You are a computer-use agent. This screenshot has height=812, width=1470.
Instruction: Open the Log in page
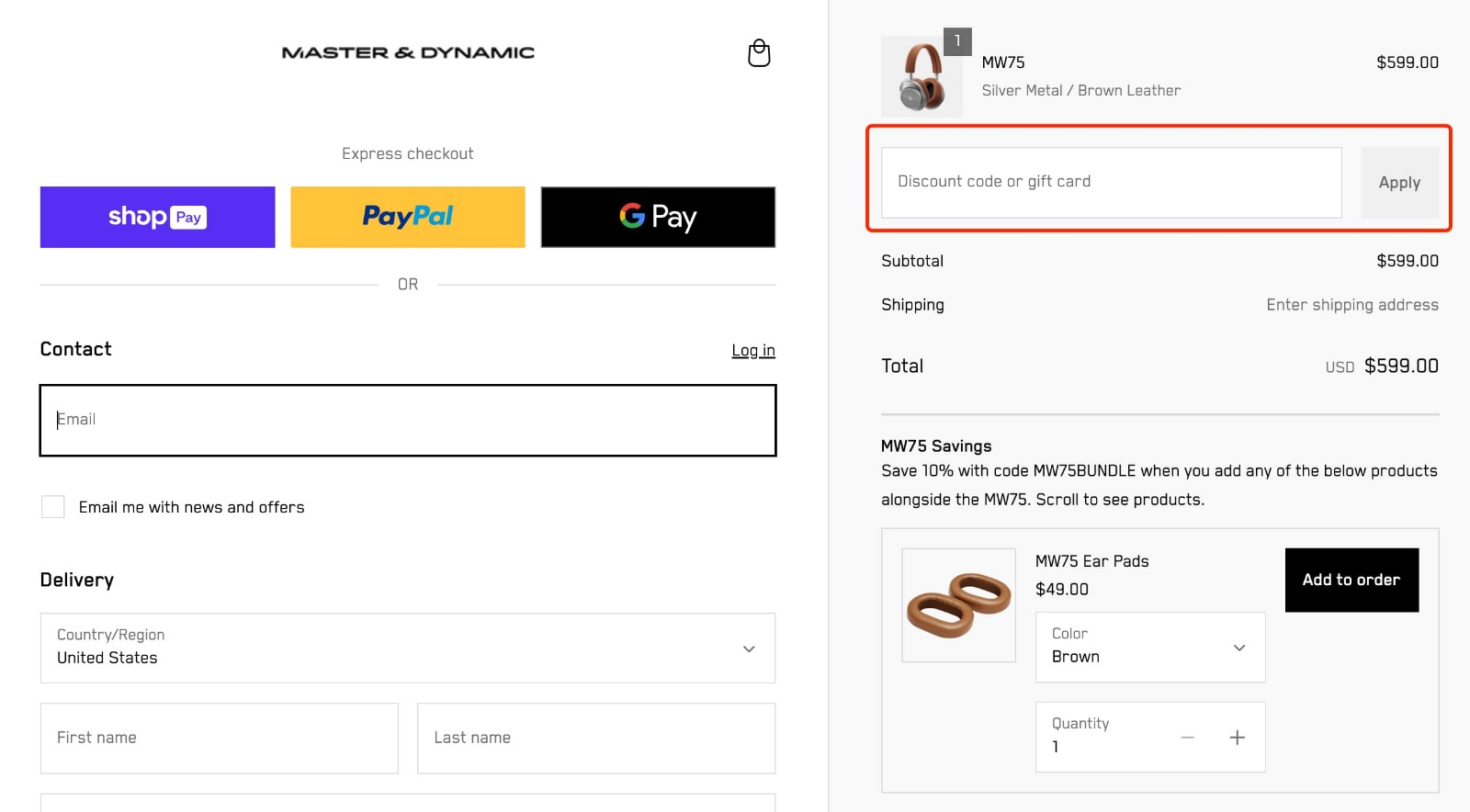coord(752,350)
